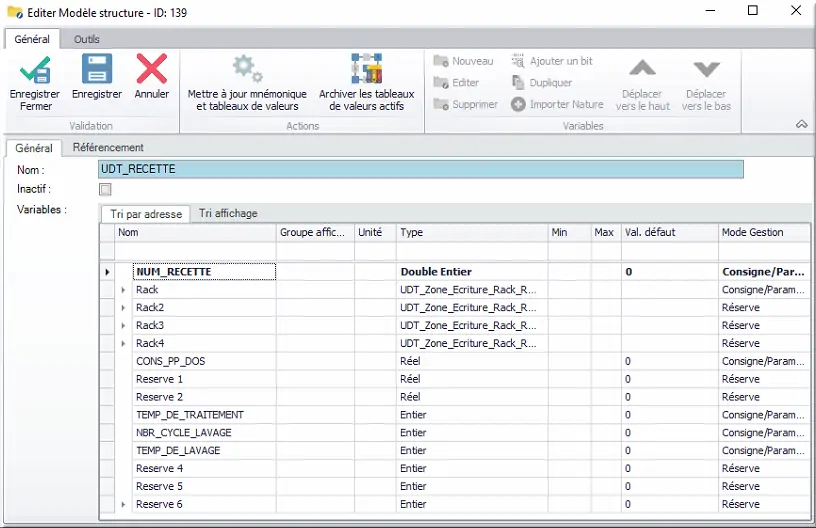Expand the Rack2 row
The height and width of the screenshot is (528, 816).
(x=123, y=307)
